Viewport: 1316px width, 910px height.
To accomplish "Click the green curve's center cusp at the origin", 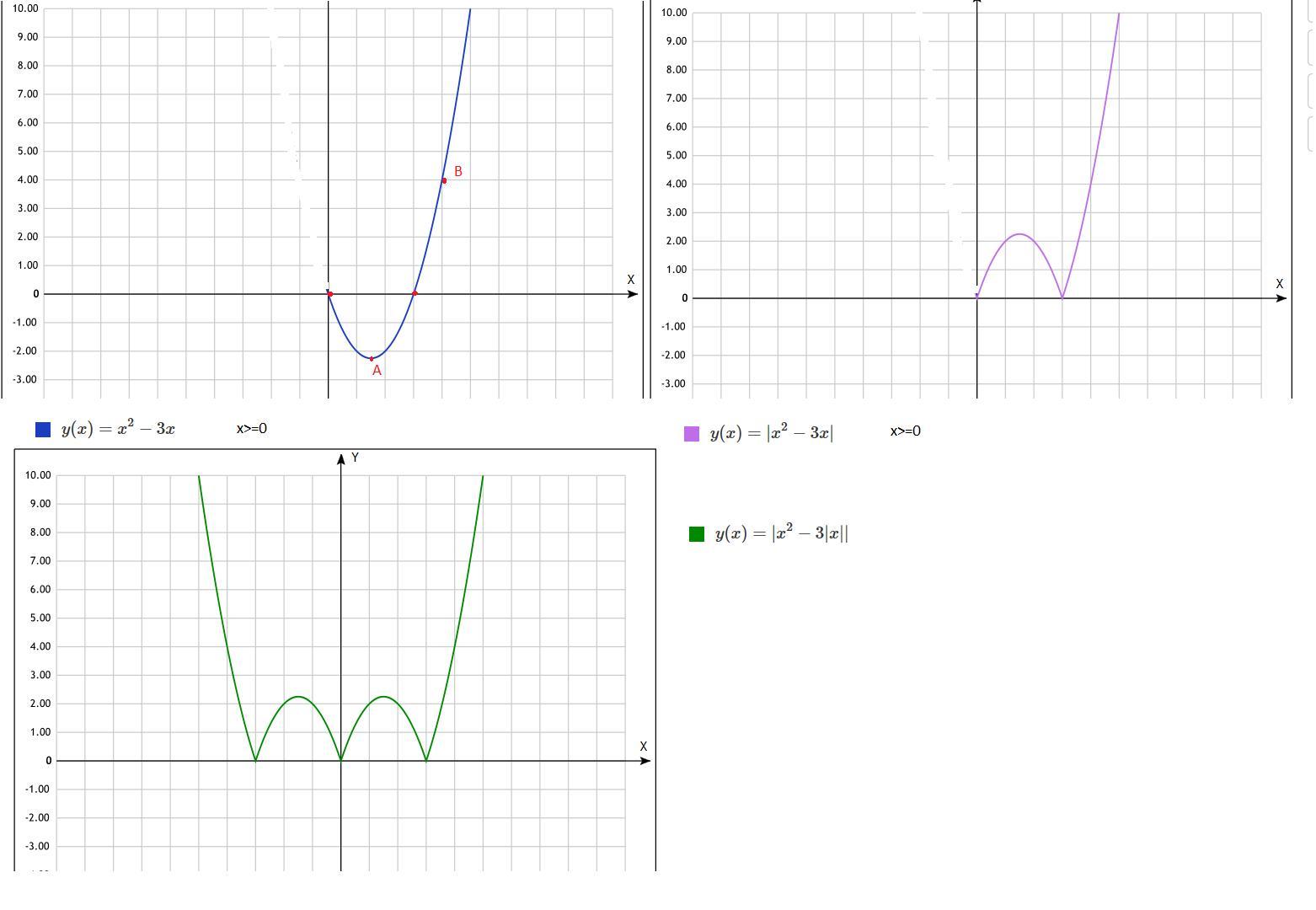I will (x=341, y=760).
